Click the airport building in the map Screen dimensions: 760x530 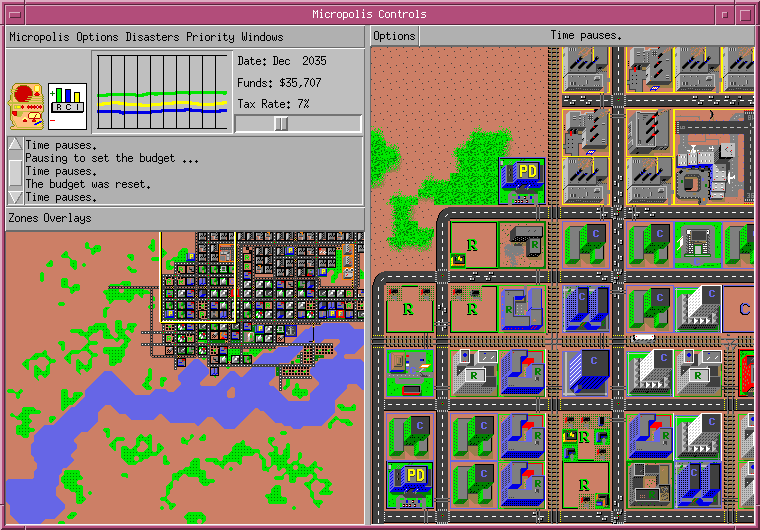(714, 157)
